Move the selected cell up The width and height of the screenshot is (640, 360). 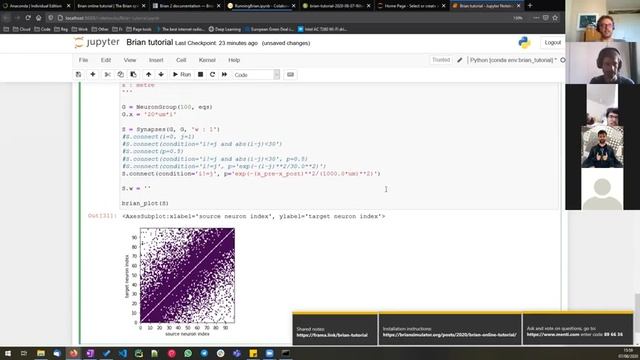coord(149,75)
